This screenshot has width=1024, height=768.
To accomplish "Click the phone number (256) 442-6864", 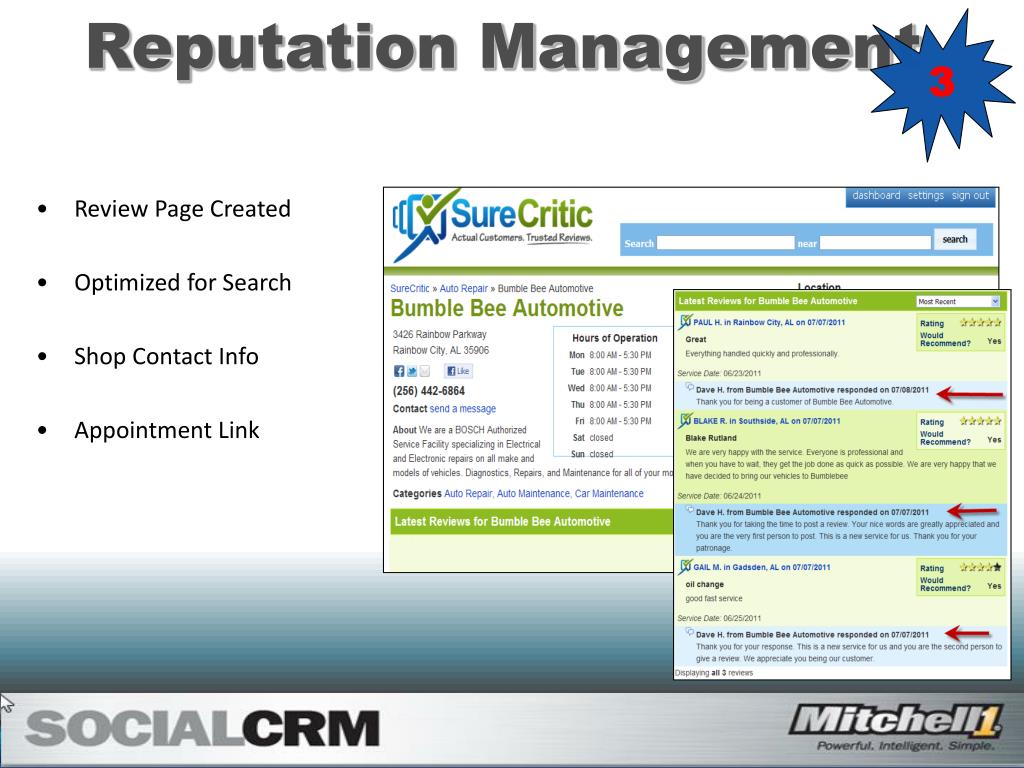I will point(428,391).
